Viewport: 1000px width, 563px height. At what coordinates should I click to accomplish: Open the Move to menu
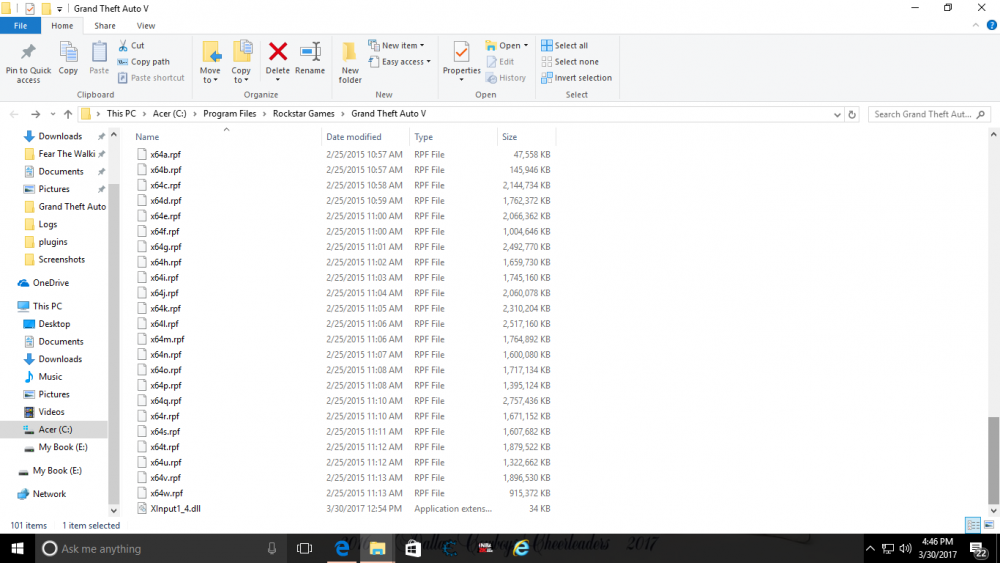tap(210, 62)
